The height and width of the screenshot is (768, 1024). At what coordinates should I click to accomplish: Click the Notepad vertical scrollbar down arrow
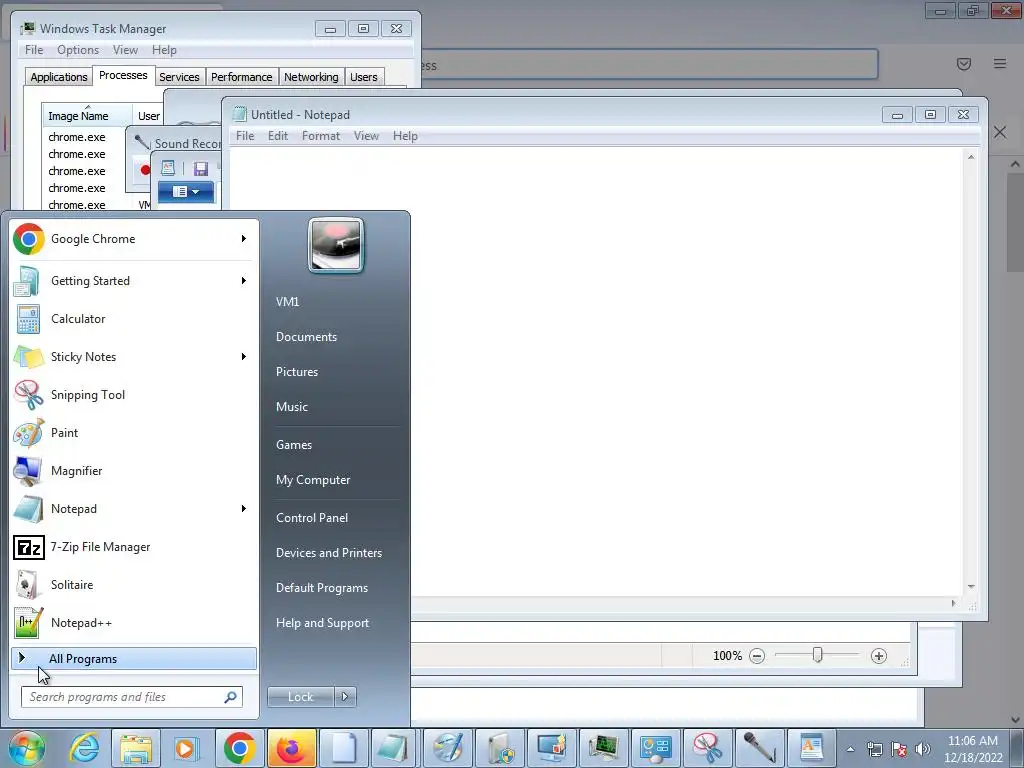tap(971, 586)
